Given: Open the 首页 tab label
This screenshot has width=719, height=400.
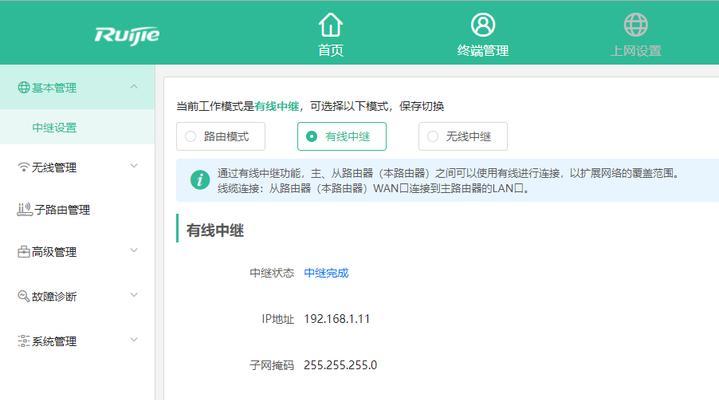Looking at the screenshot, I should tap(331, 50).
